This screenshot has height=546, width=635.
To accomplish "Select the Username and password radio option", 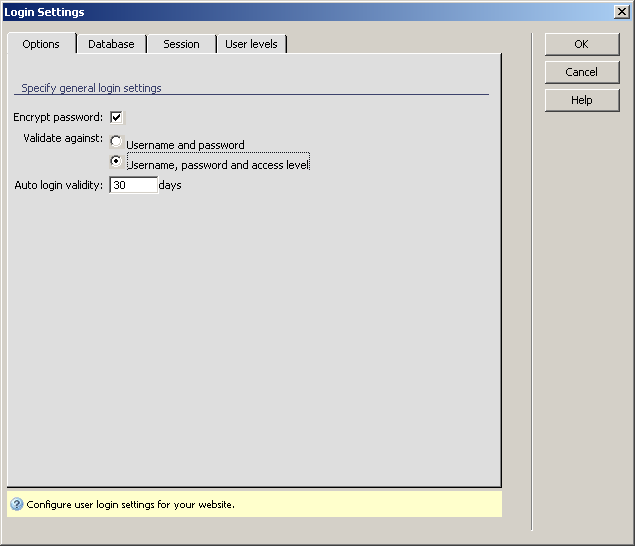I will point(116,143).
